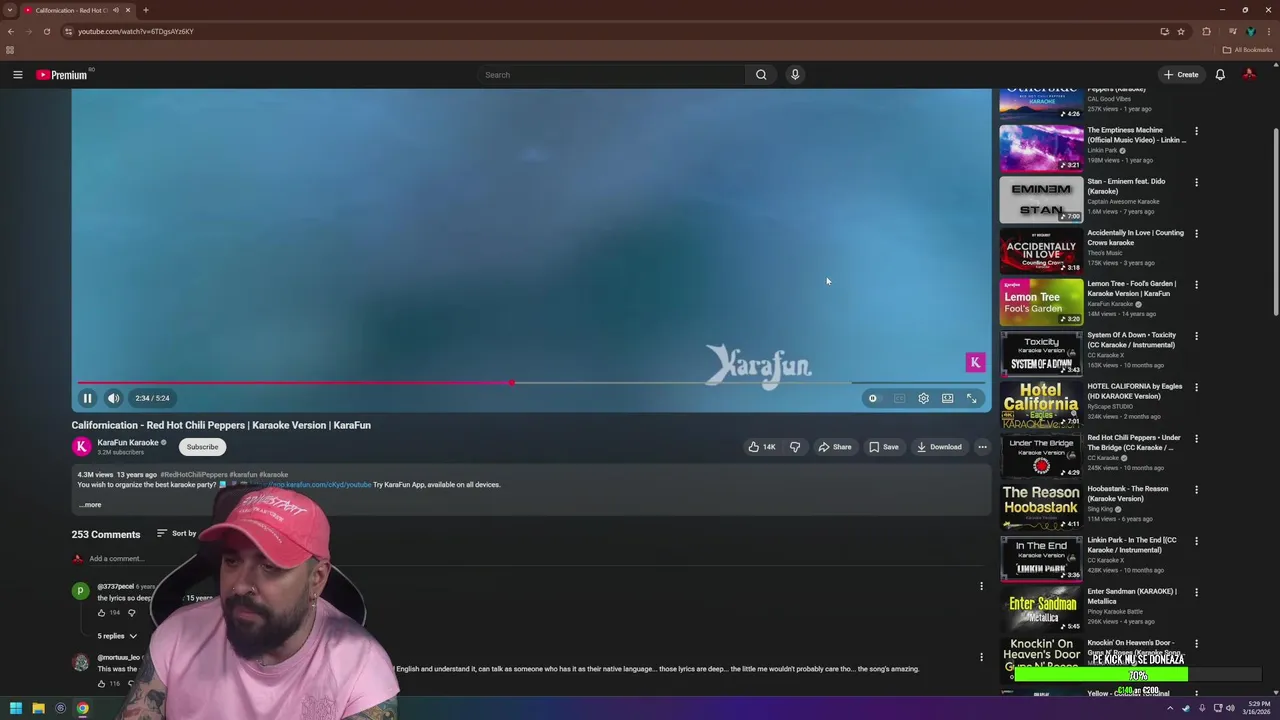Open the Create button menu
Screen dimensions: 1280x720
pos(1181,75)
